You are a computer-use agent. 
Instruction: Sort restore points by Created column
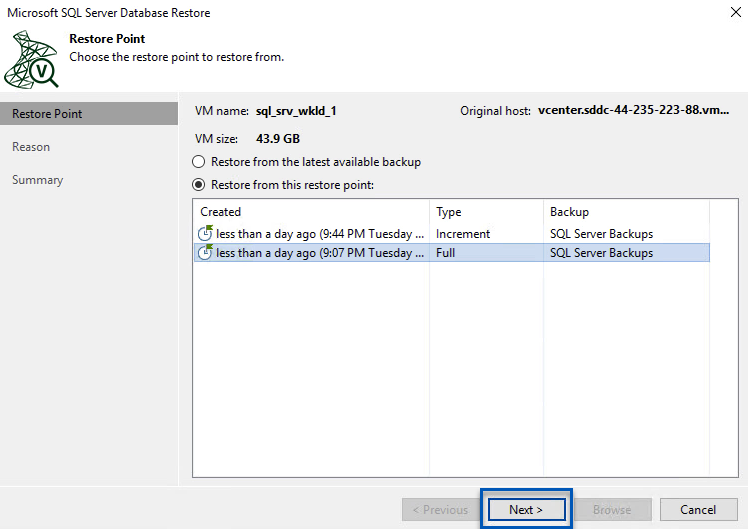click(310, 212)
